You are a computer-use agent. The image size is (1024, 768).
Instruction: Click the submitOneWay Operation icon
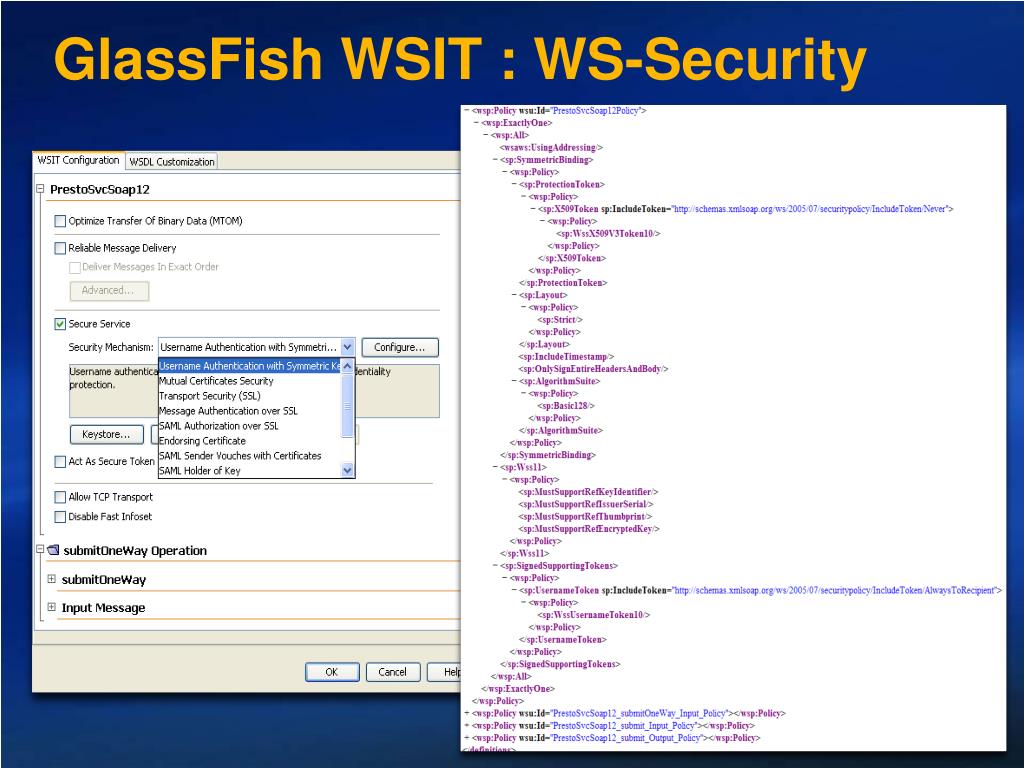pyautogui.click(x=53, y=551)
